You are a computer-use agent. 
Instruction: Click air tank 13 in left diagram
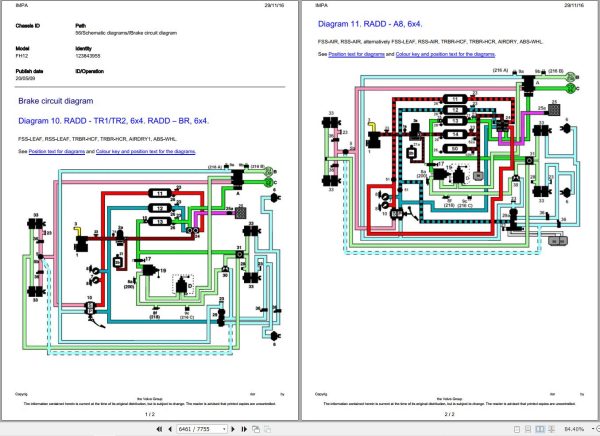(x=160, y=222)
